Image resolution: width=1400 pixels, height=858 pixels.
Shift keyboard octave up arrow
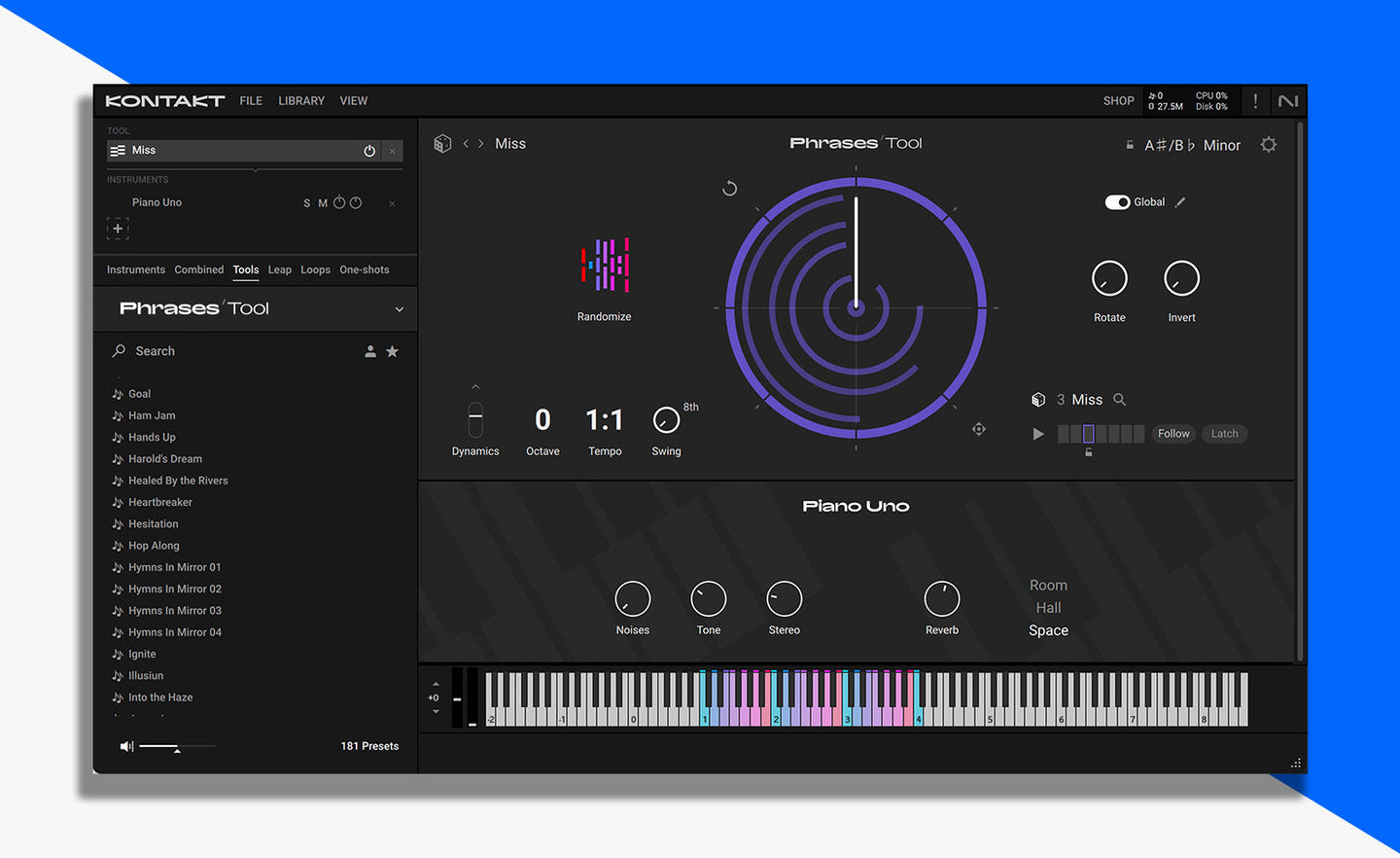436,684
